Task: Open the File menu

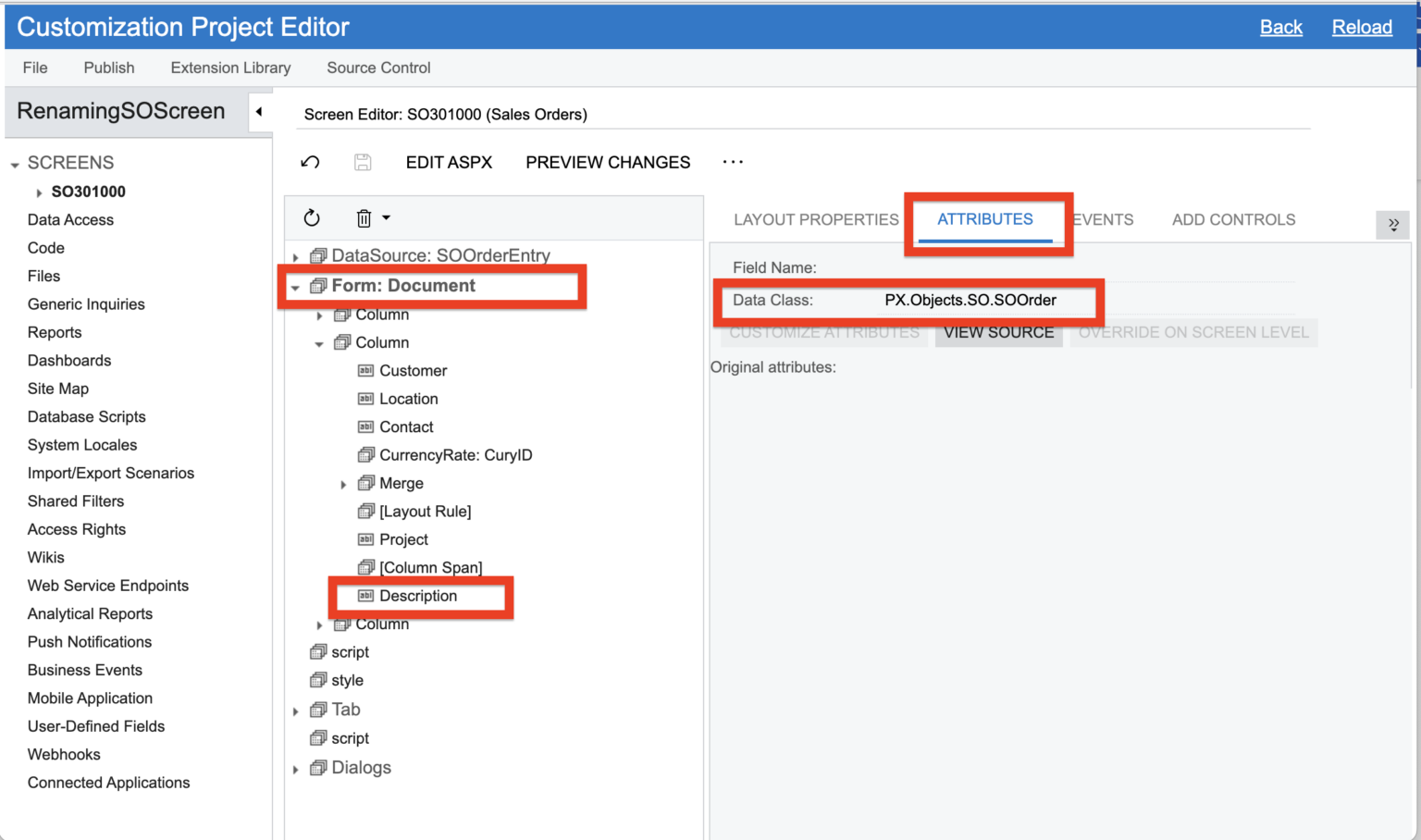Action: 35,68
